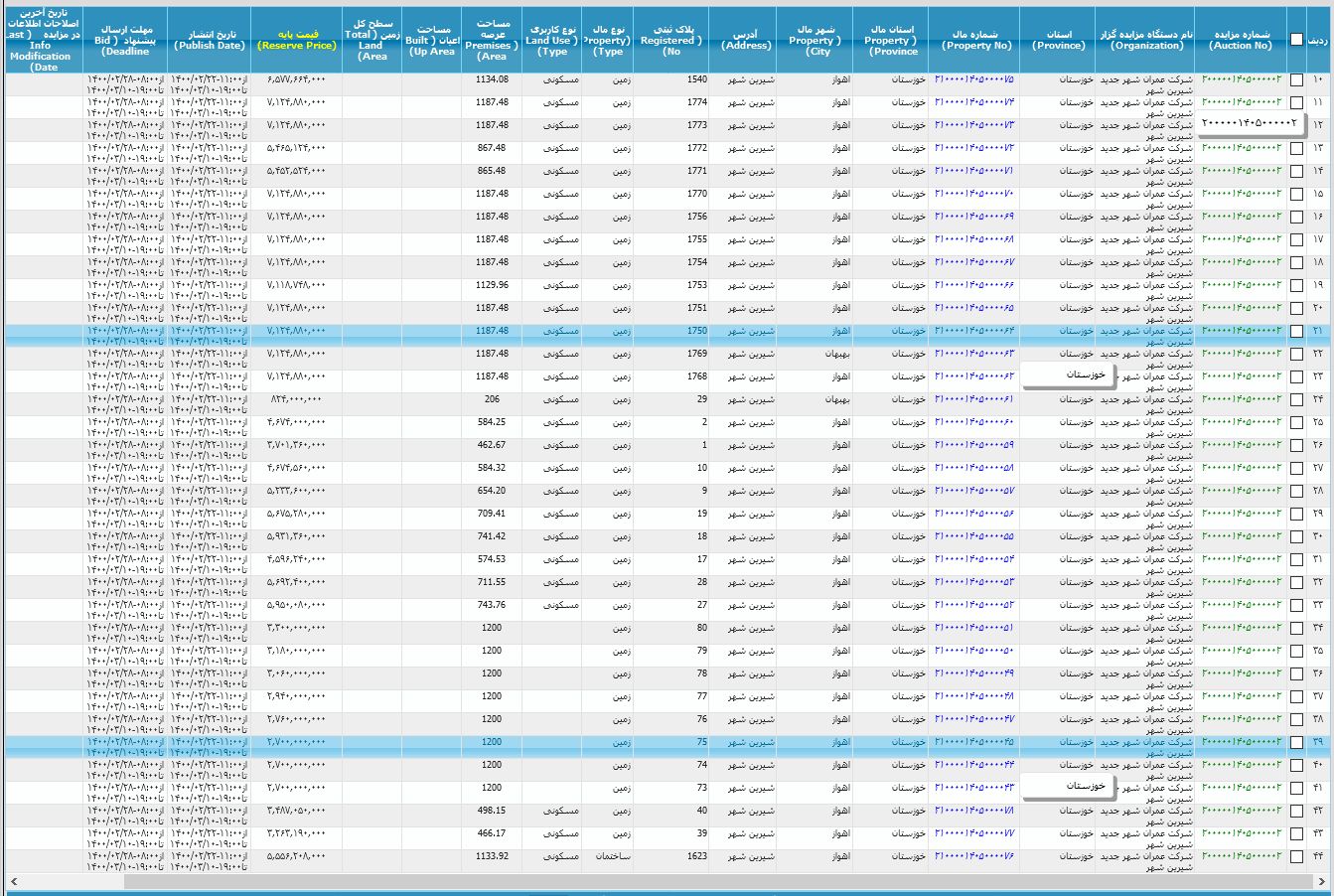Screen dimensions: 1334x896
Task: Open Auction No link in row 10
Action: [x=1242, y=79]
